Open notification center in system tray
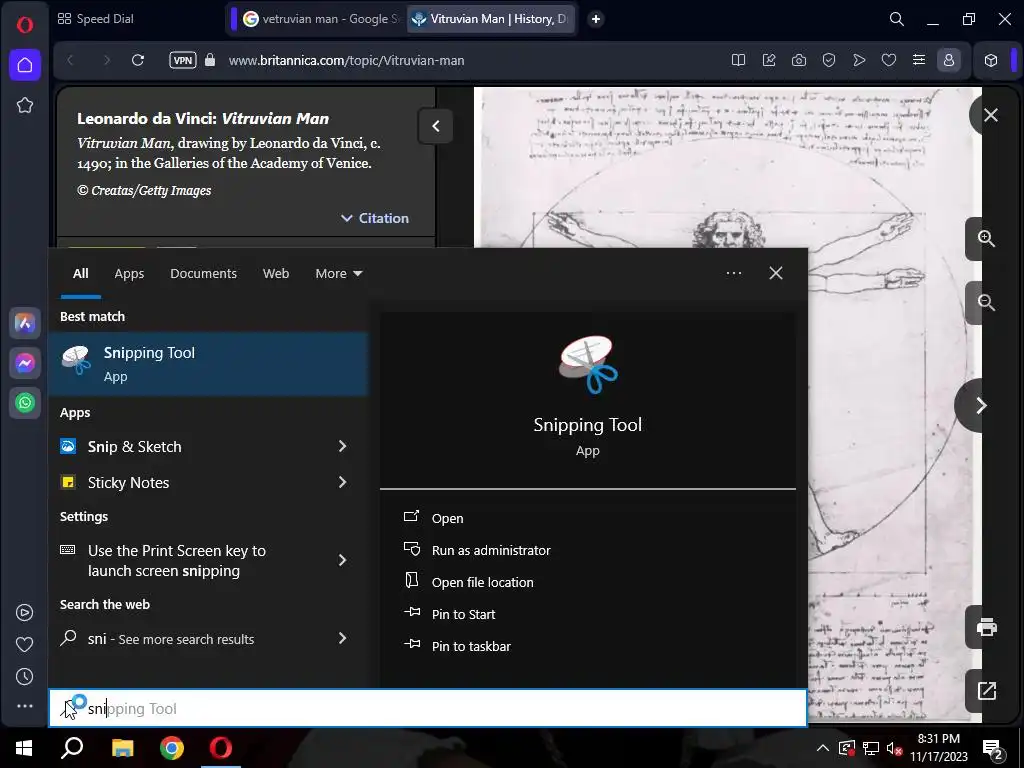 (993, 749)
